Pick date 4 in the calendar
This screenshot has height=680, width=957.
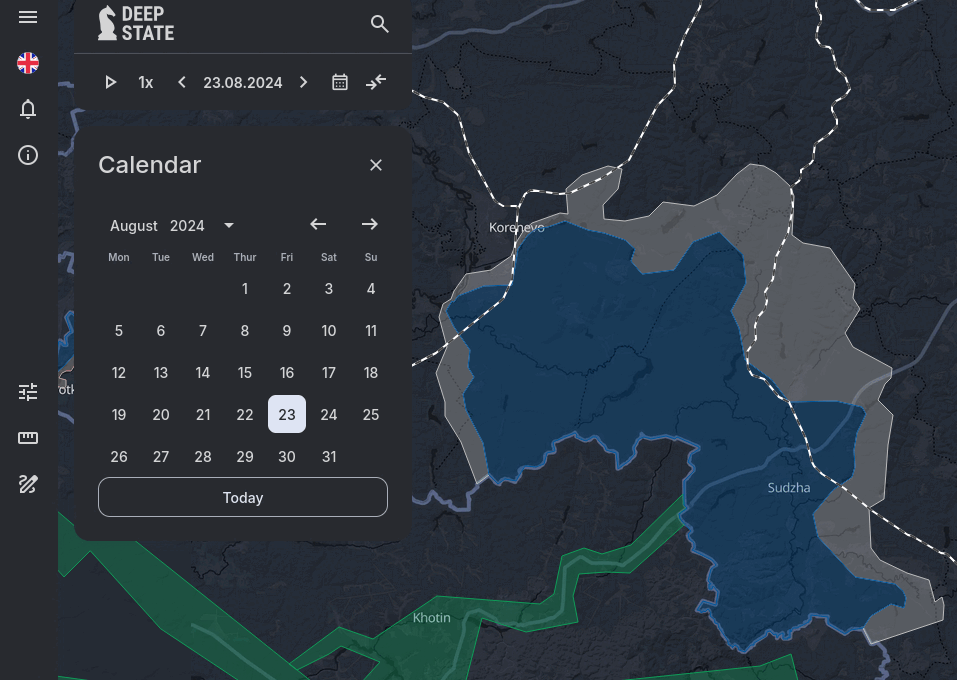point(370,289)
